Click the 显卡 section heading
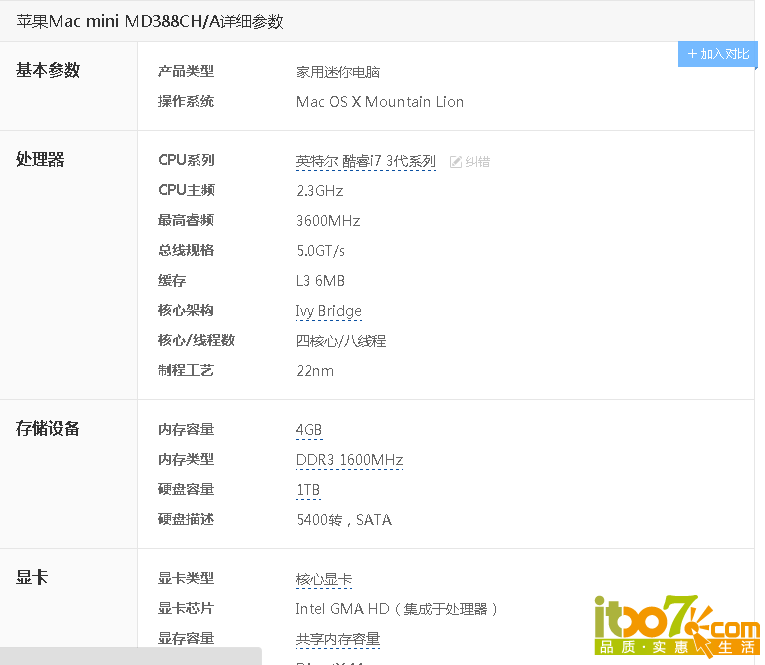This screenshot has height=665, width=765. (x=32, y=577)
